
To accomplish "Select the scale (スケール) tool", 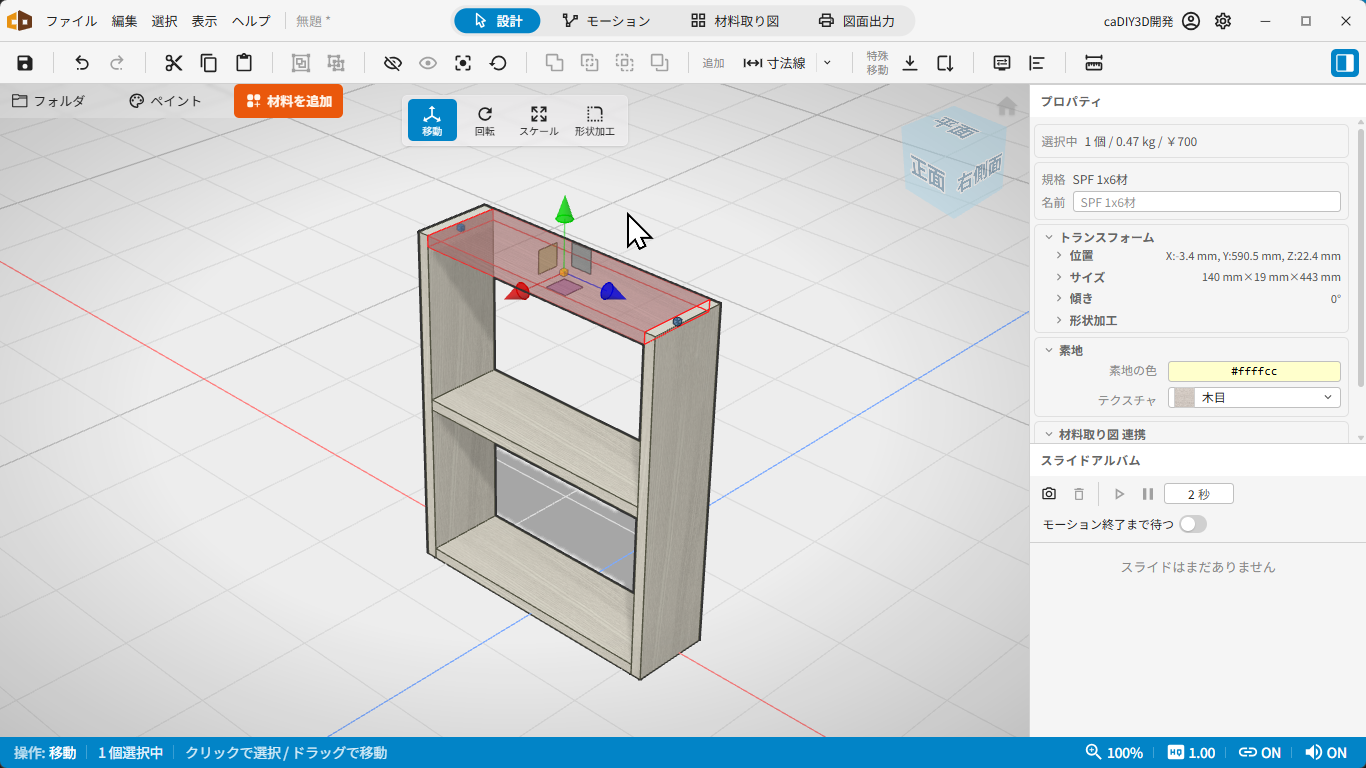I will point(539,120).
